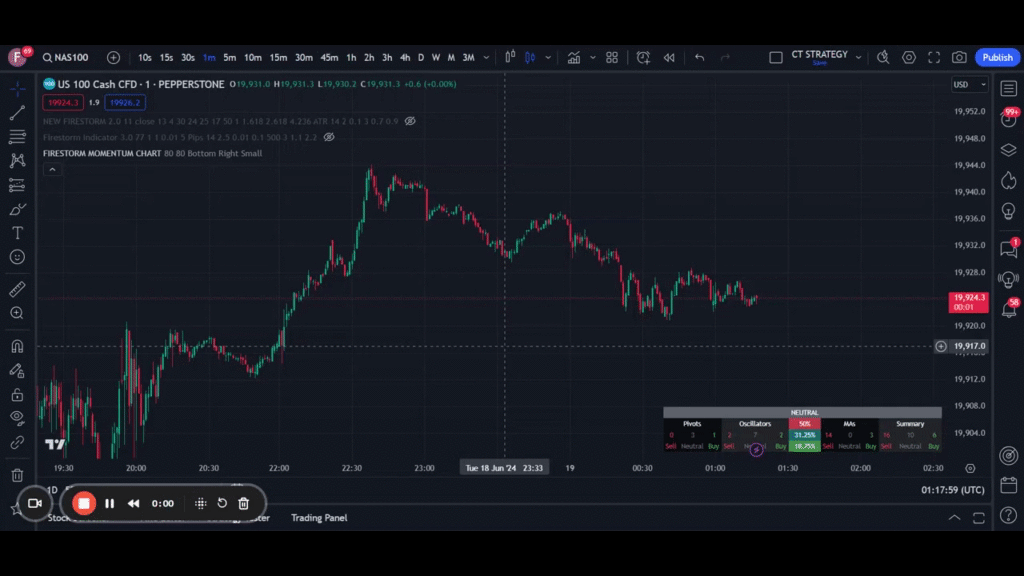Screen dimensions: 1024x576
Task: Expand the timeframe intervals dropdown
Action: coord(486,57)
